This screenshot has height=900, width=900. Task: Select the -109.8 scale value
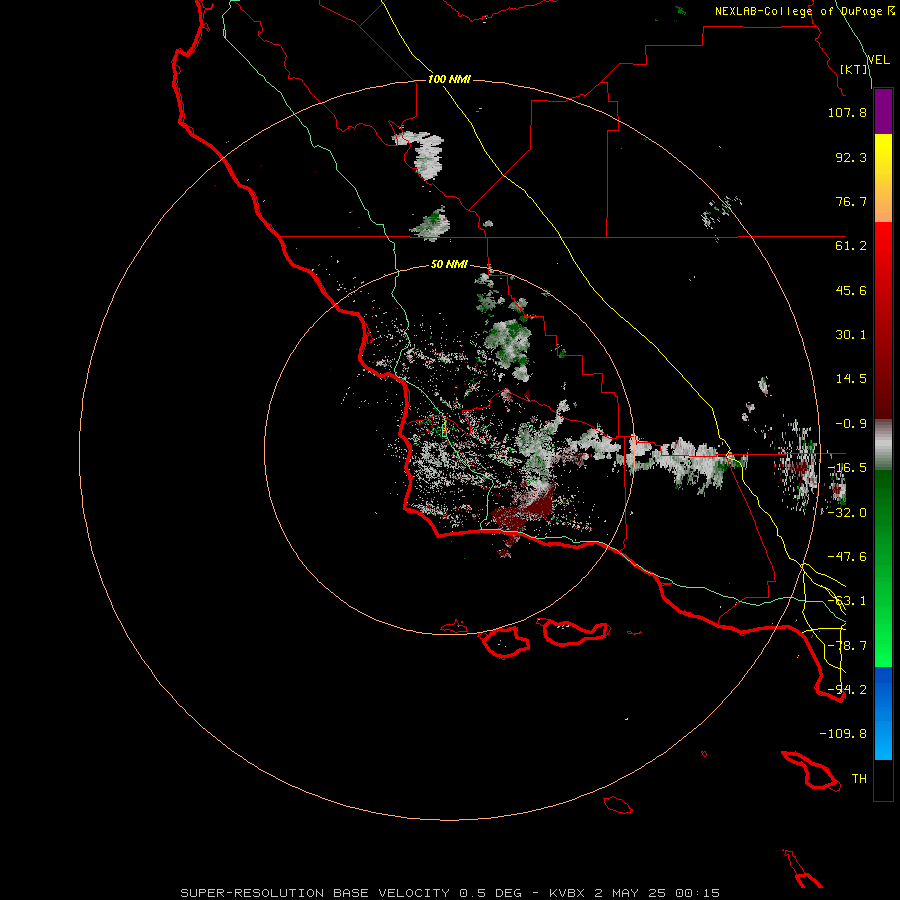point(843,734)
